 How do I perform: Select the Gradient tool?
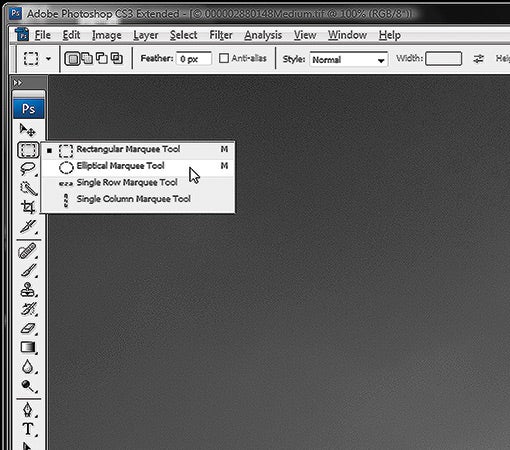coord(28,347)
